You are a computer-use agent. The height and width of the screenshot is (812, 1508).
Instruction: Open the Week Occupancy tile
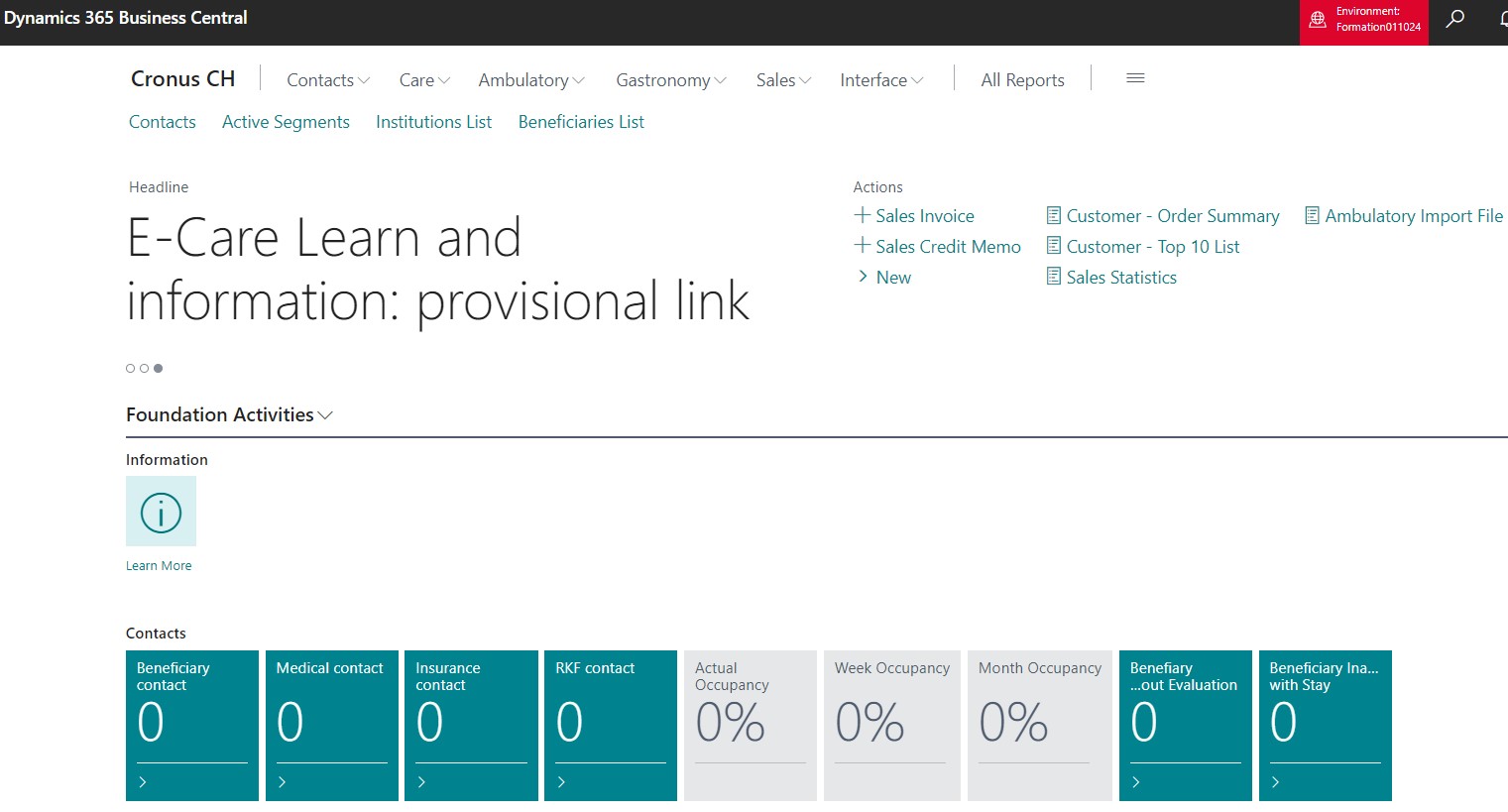[892, 726]
